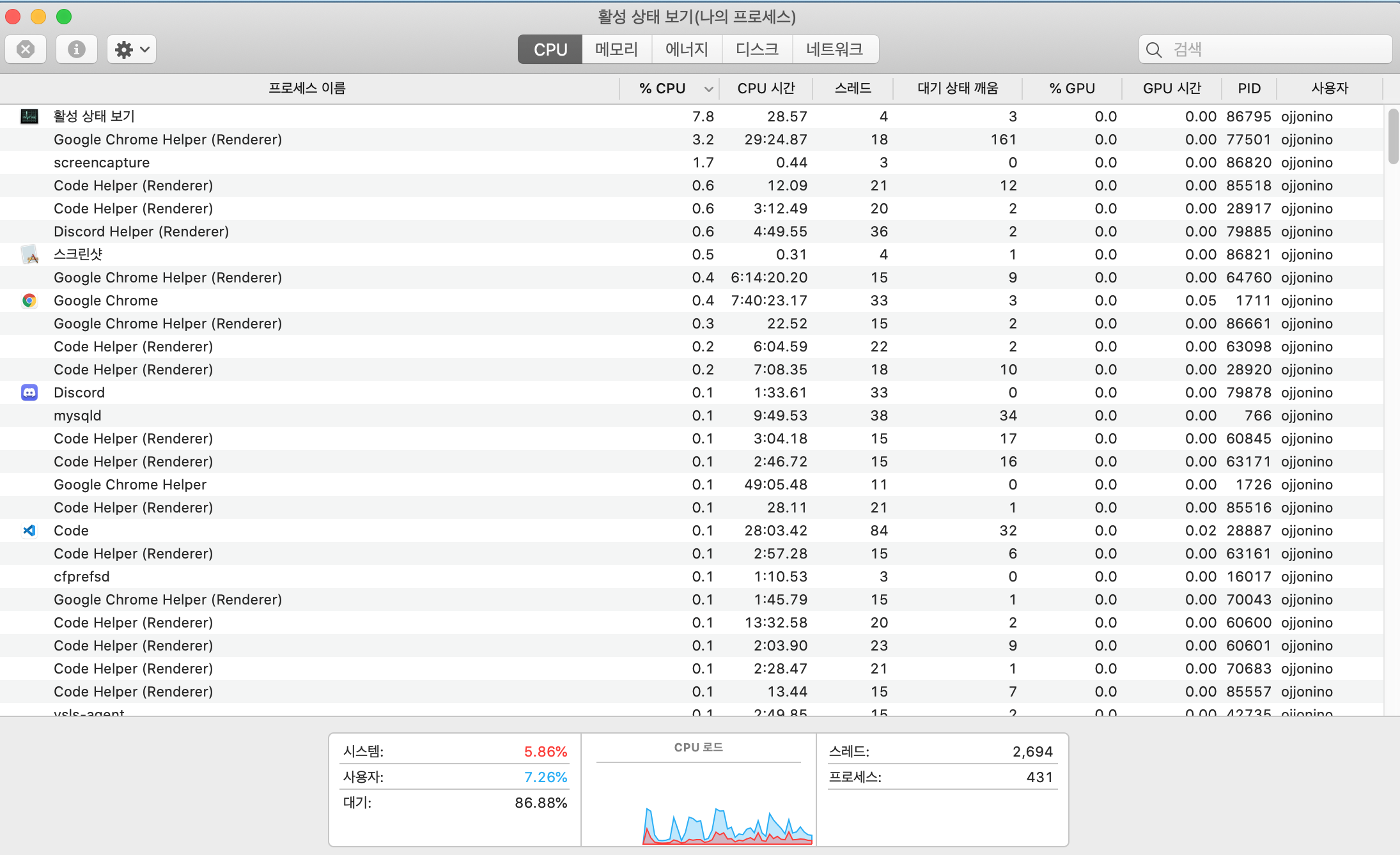Image resolution: width=1400 pixels, height=855 pixels.
Task: Click the search magnifier icon
Action: coord(1154,50)
